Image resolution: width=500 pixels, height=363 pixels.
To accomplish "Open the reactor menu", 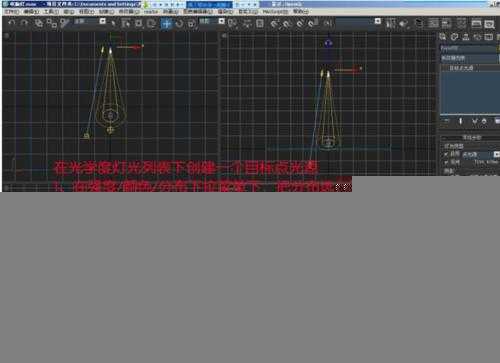I will pyautogui.click(x=151, y=12).
